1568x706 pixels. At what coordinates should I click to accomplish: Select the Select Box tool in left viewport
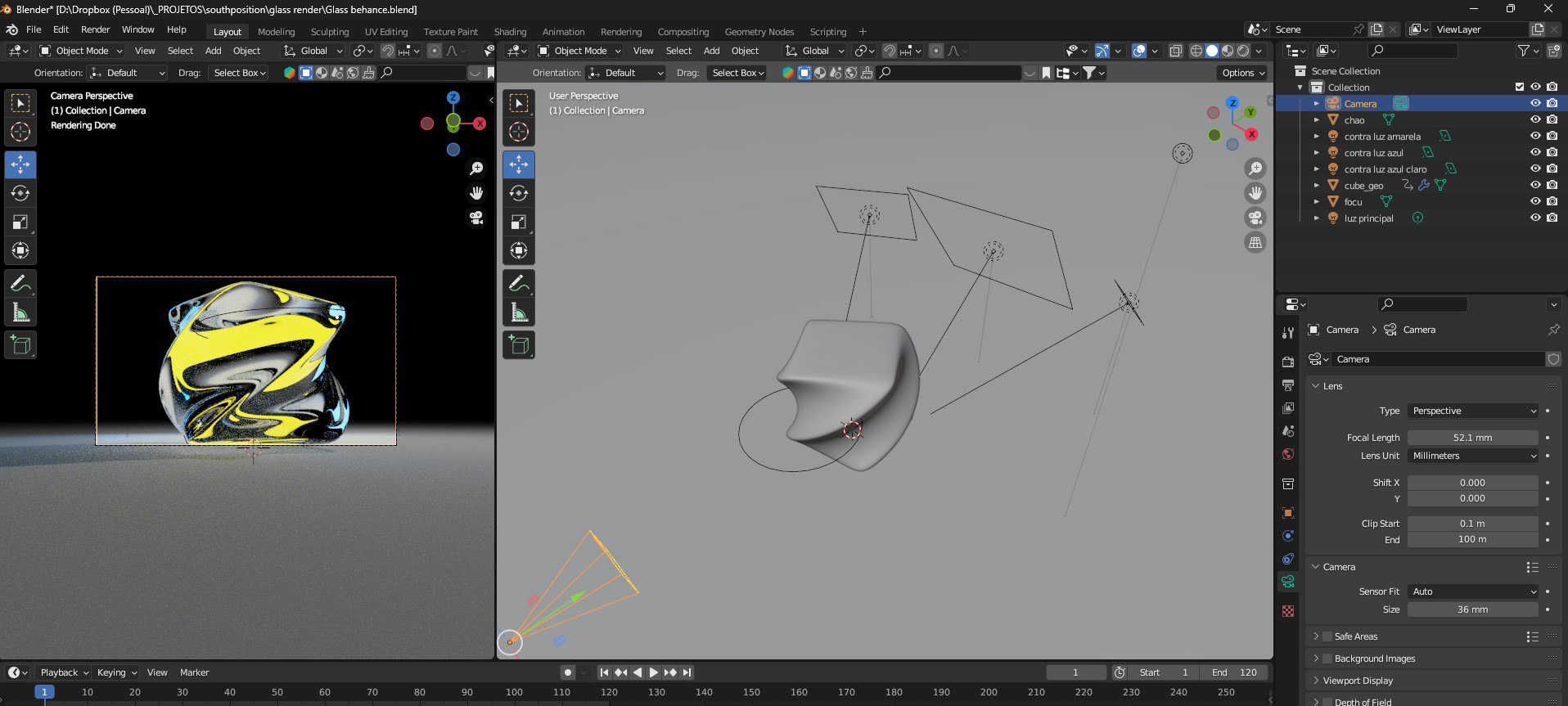coord(20,103)
